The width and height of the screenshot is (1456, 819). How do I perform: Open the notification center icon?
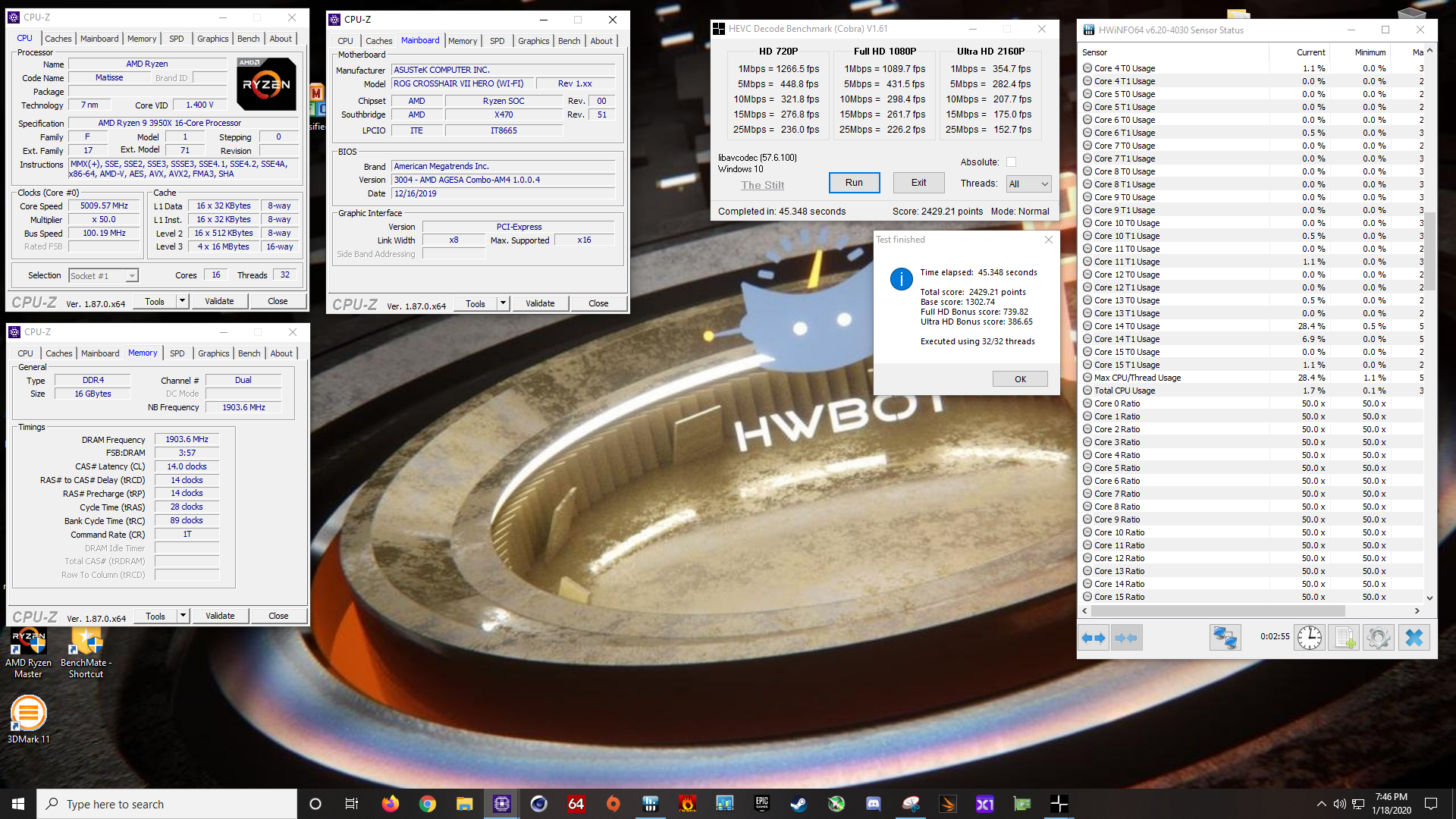click(1431, 804)
